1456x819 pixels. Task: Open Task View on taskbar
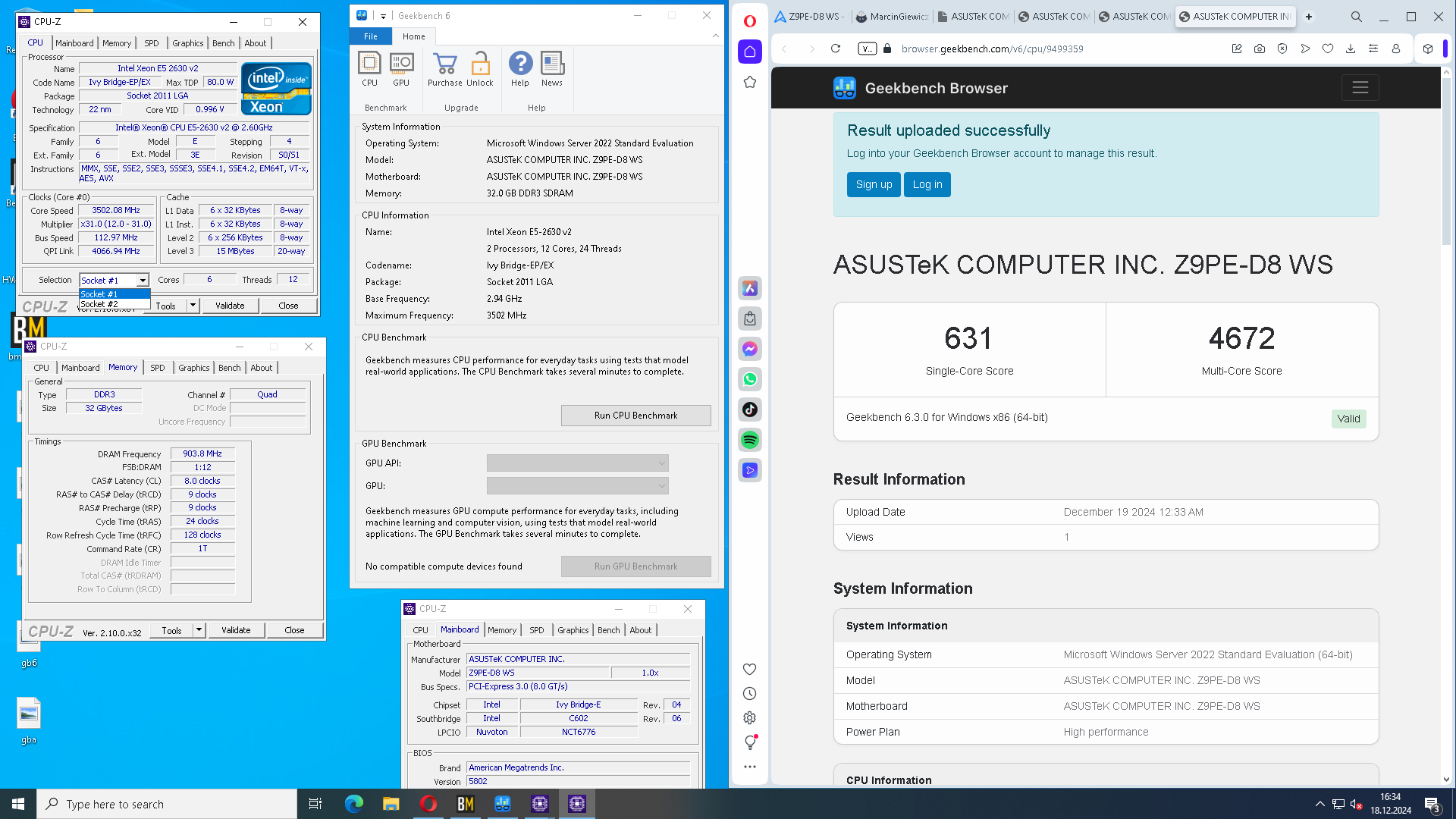point(315,804)
